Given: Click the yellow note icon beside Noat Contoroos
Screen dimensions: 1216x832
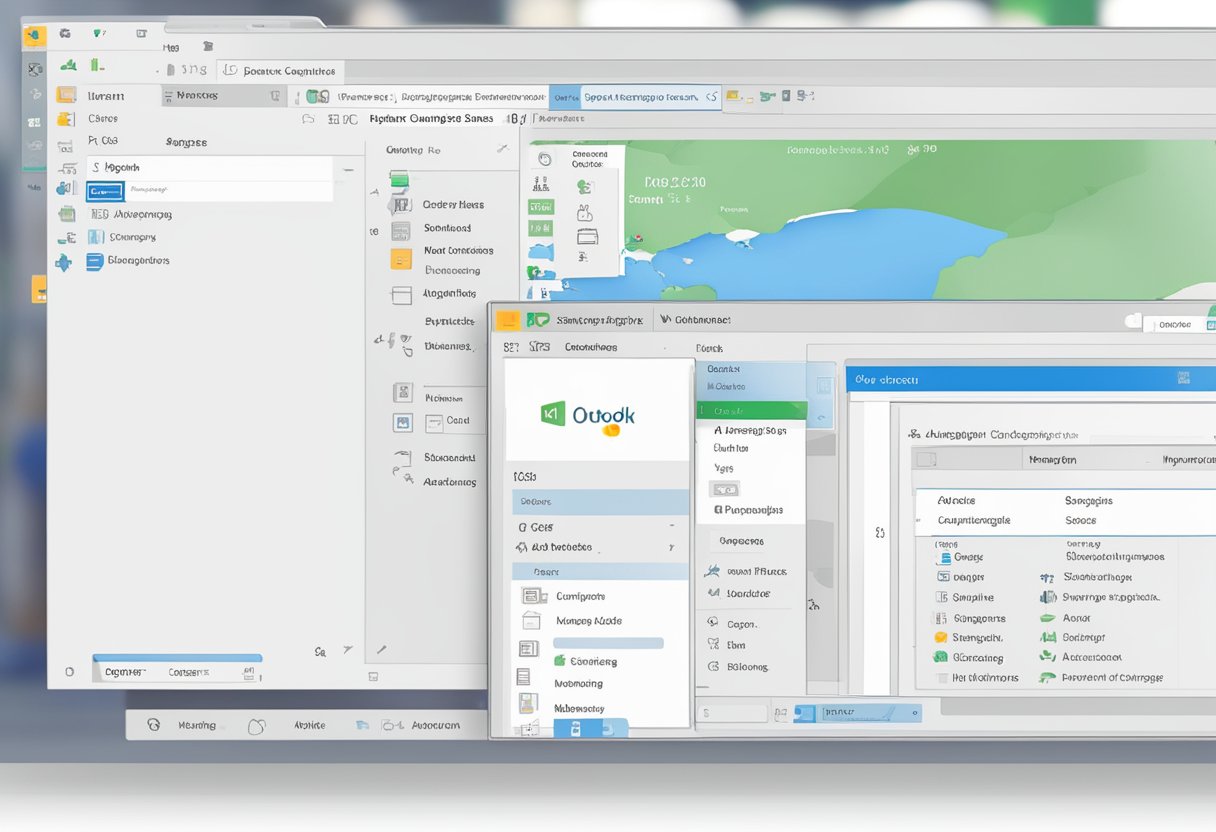Looking at the screenshot, I should 400,259.
